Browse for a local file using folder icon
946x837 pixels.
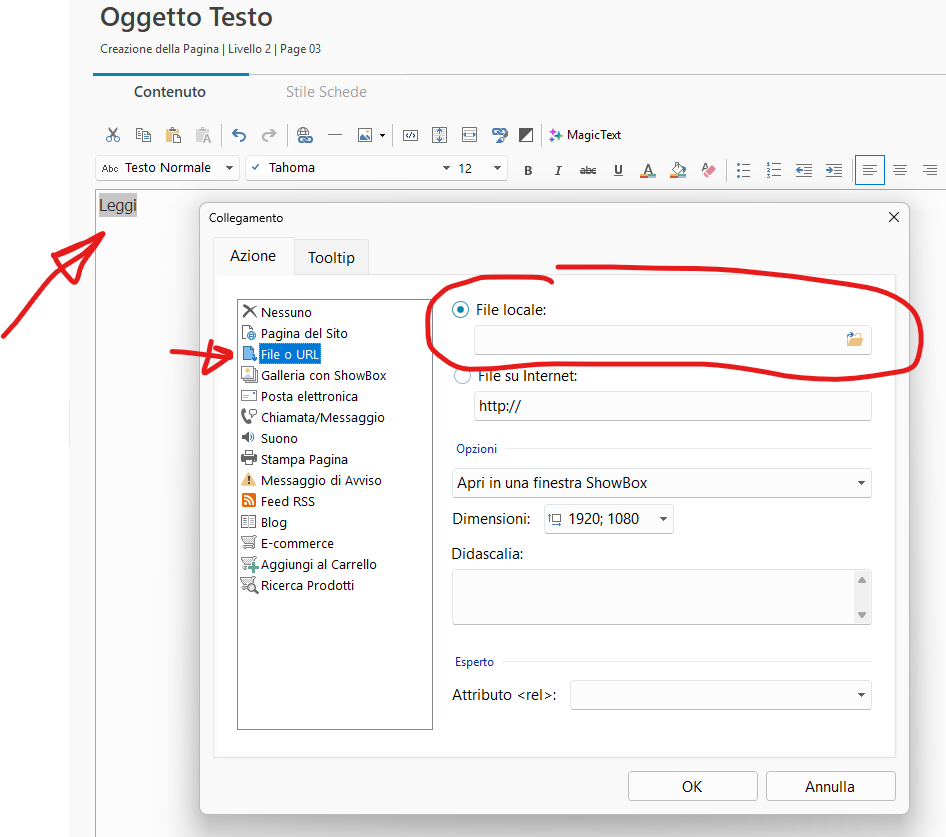854,340
